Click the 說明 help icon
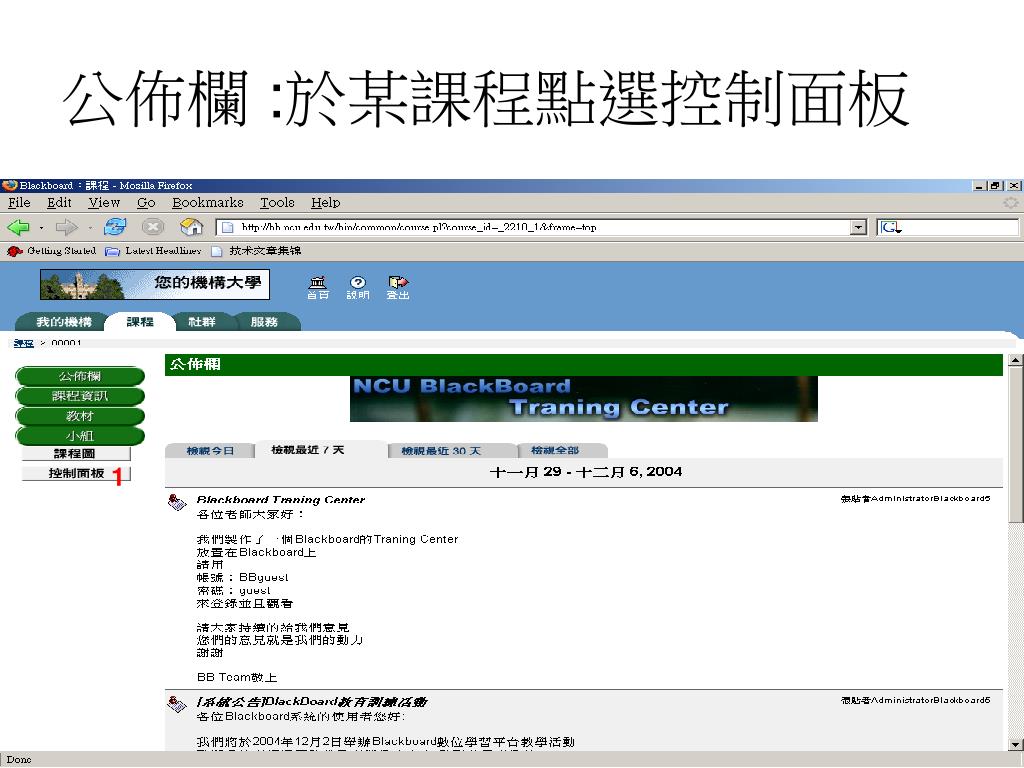1024x768 pixels. [358, 287]
